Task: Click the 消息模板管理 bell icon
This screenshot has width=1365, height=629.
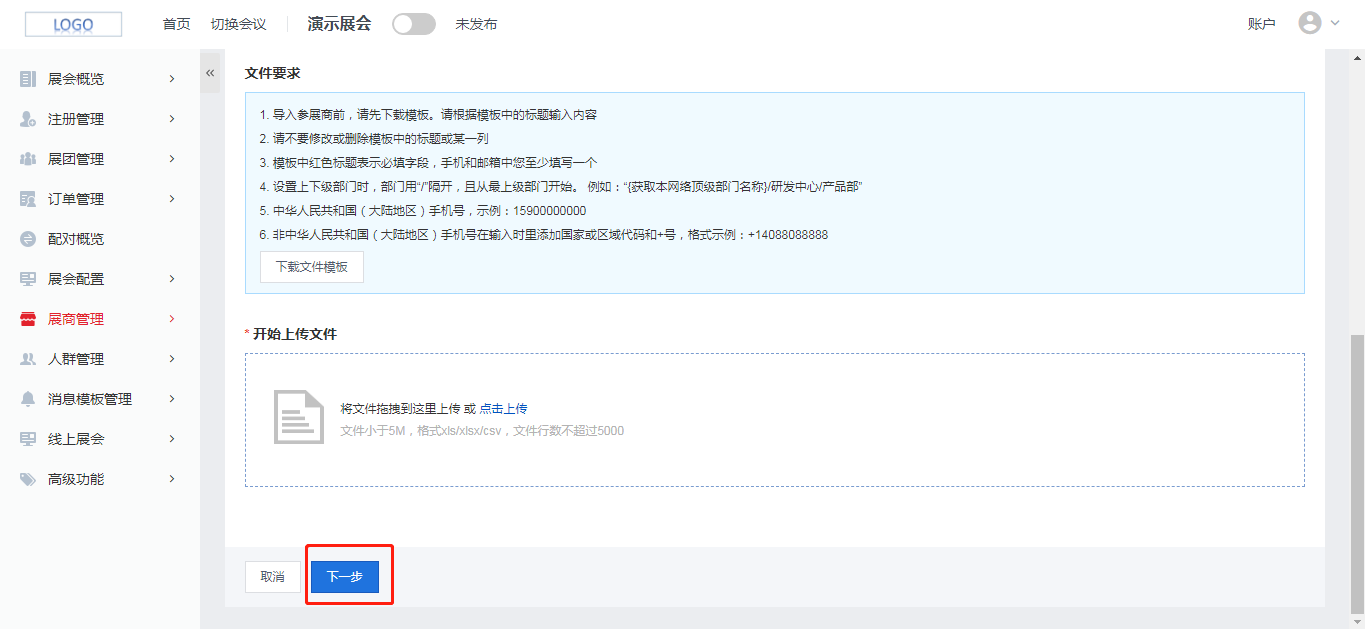Action: pyautogui.click(x=28, y=399)
